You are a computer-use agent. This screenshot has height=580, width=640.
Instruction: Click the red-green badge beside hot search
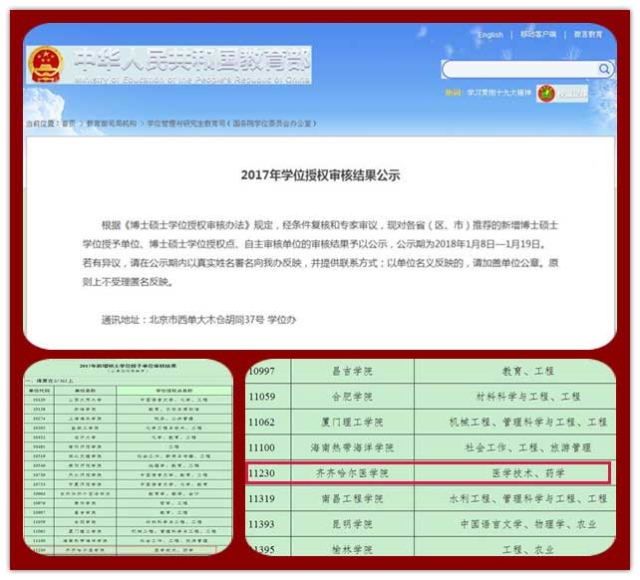[x=547, y=94]
